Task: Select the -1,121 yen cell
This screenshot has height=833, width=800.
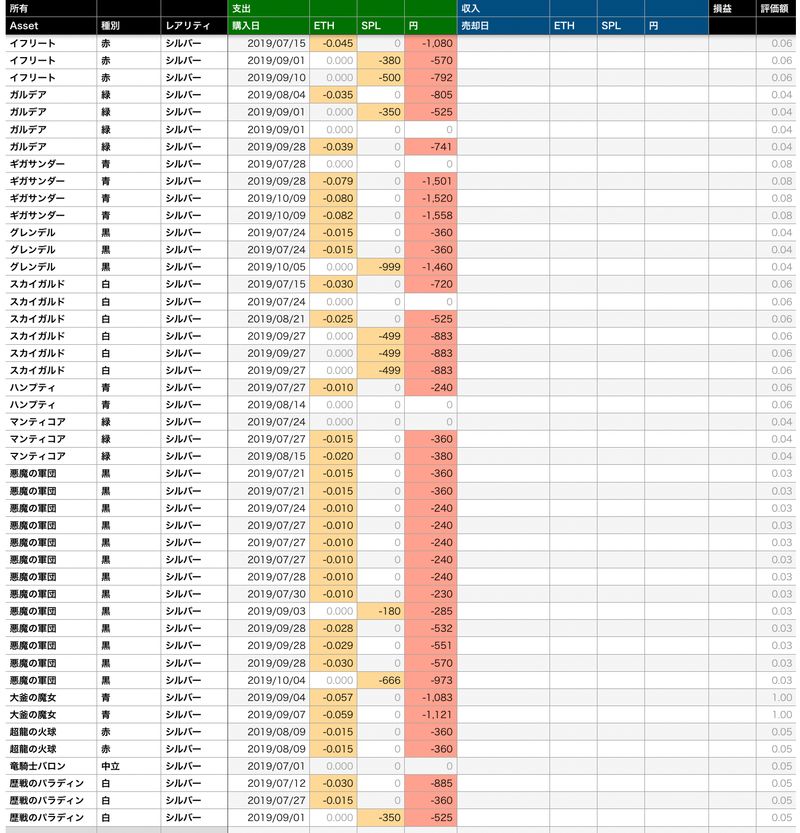Action: 430,714
